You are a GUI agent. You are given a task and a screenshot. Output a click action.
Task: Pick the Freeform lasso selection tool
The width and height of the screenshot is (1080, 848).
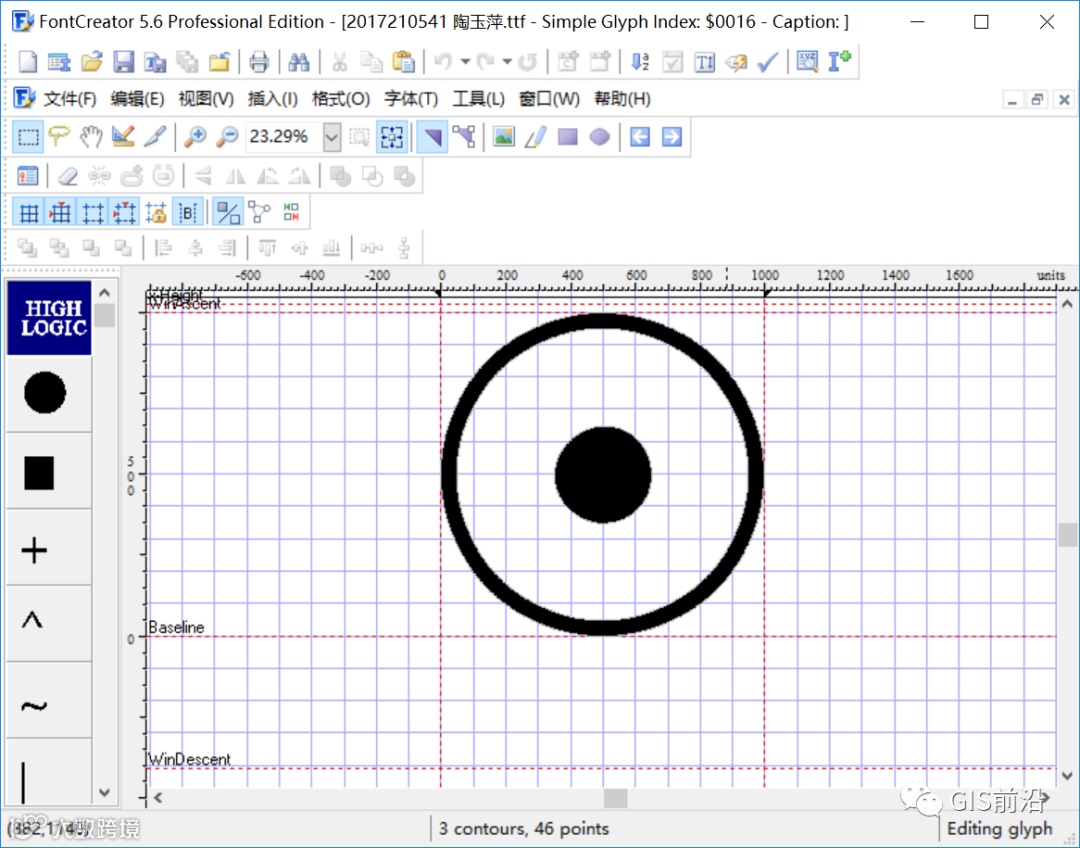[x=60, y=137]
